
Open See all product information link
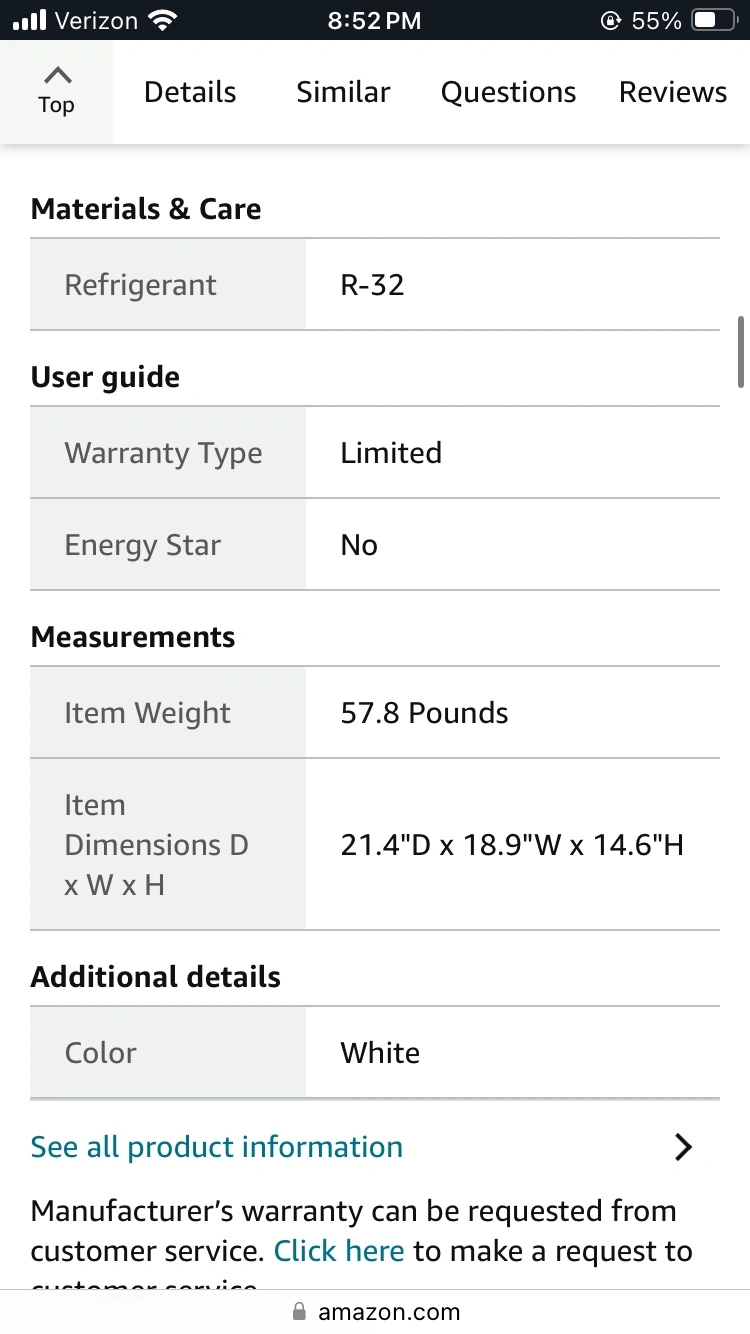217,1147
